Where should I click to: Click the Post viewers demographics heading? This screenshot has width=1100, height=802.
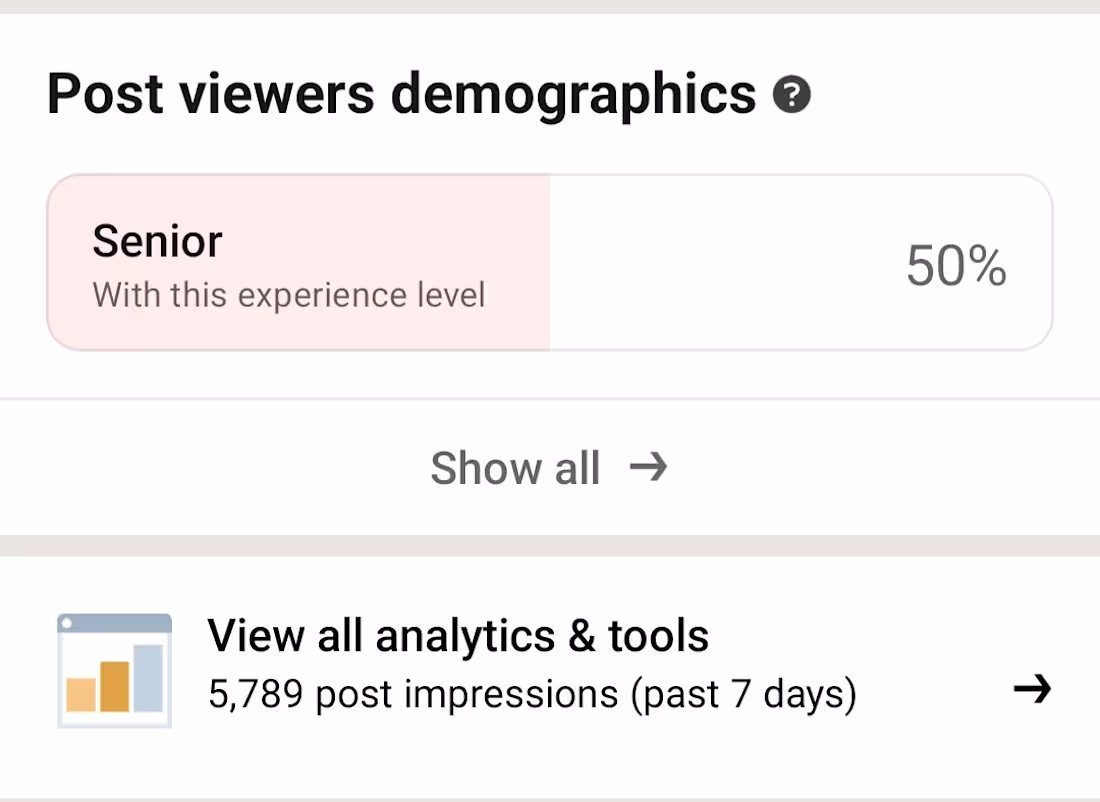(x=401, y=95)
